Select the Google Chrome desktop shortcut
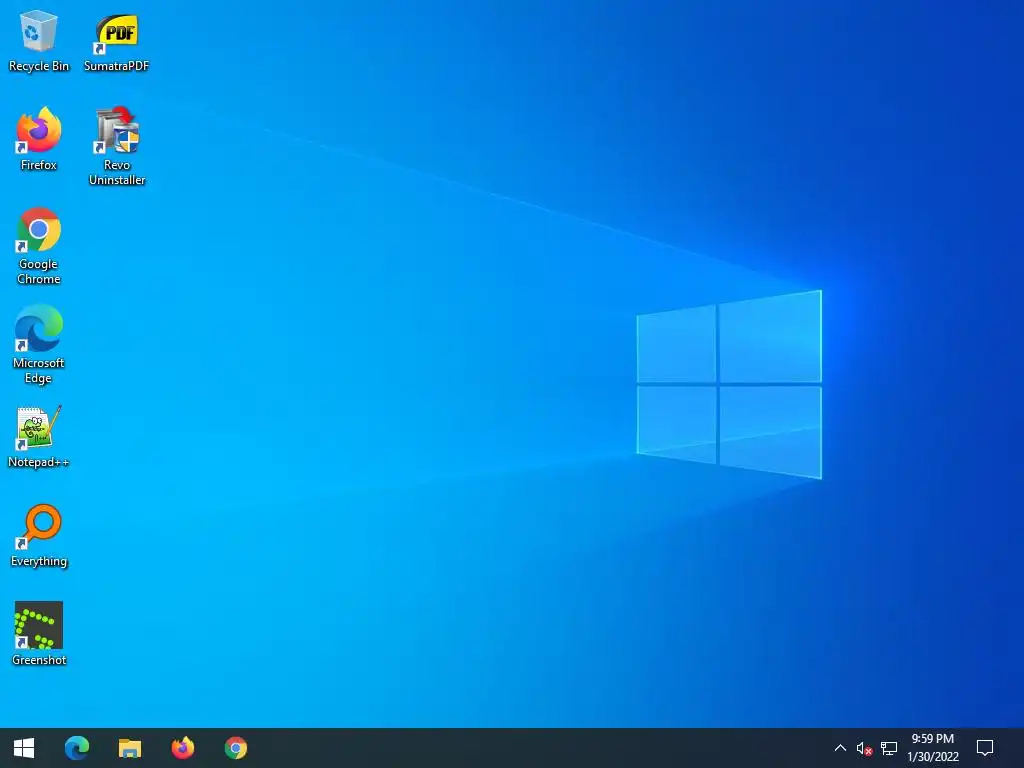The image size is (1024, 768). tap(39, 246)
